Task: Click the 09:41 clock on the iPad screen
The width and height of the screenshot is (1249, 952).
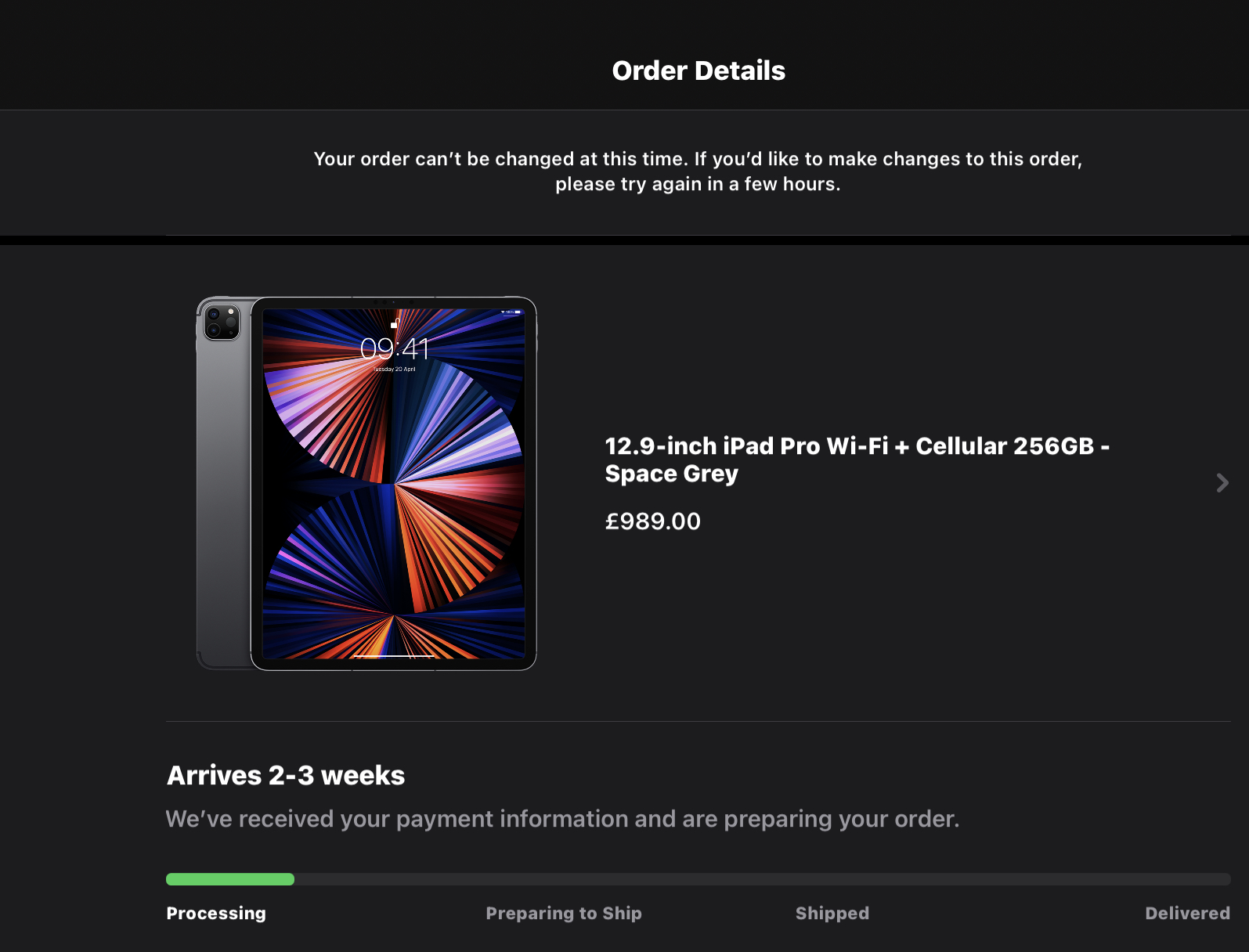Action: tap(395, 348)
